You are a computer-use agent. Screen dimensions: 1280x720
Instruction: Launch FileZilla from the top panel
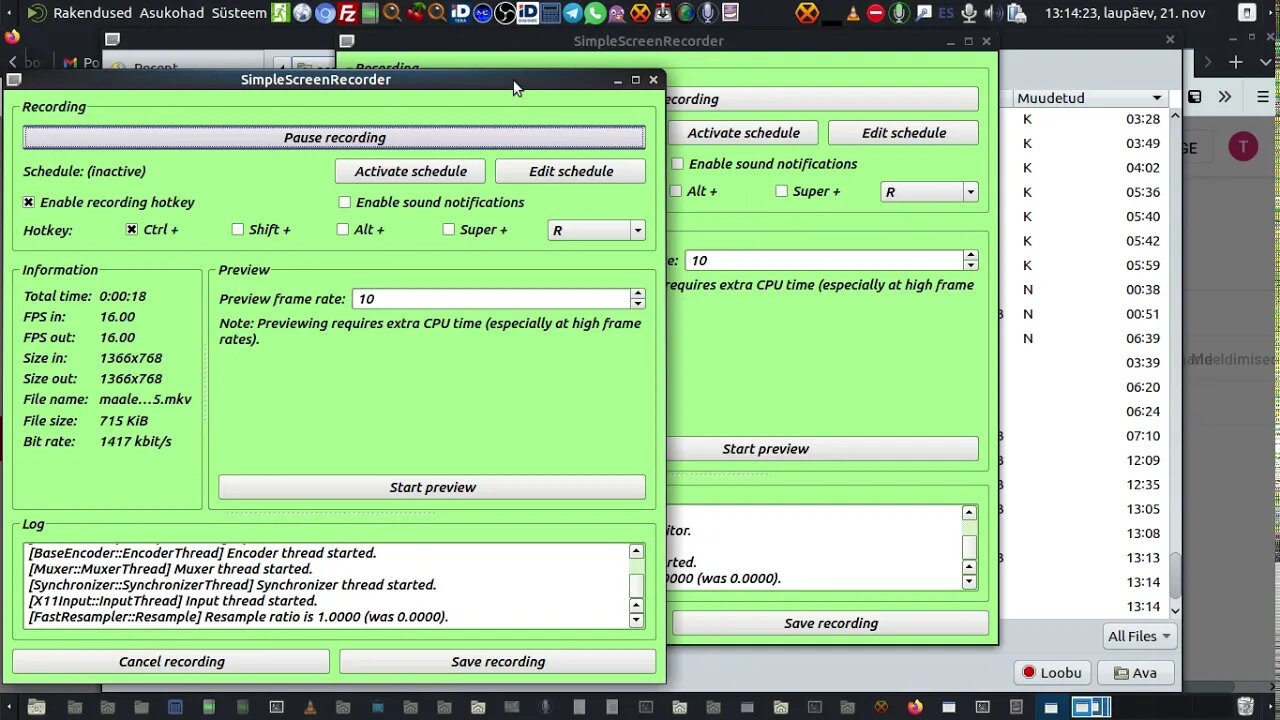point(348,13)
